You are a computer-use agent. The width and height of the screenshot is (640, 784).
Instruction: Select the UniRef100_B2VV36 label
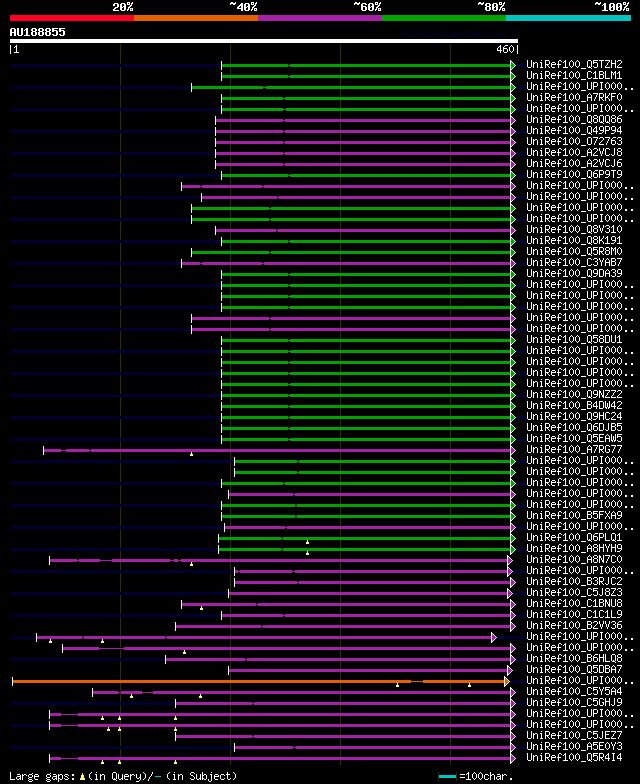coord(574,625)
